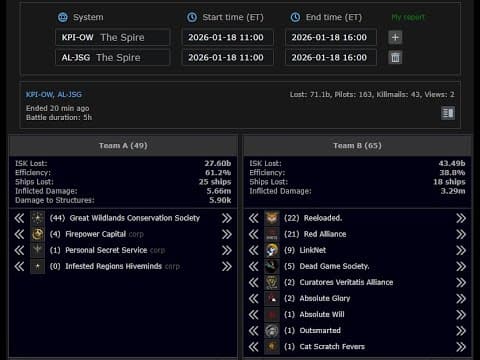Viewport: 480px width, 360px height.
Task: Open Great Wildlands Conservation Society logo
Action: click(x=38, y=218)
